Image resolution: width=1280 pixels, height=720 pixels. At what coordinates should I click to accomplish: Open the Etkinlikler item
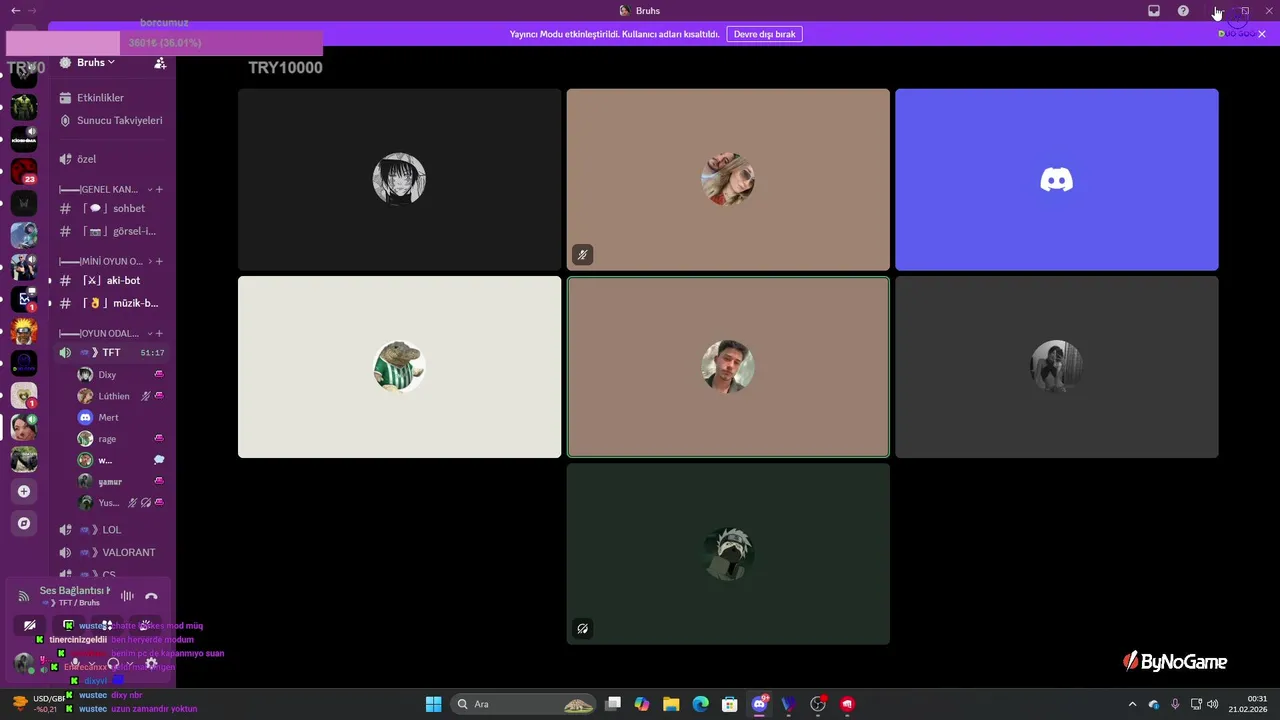tap(112, 98)
